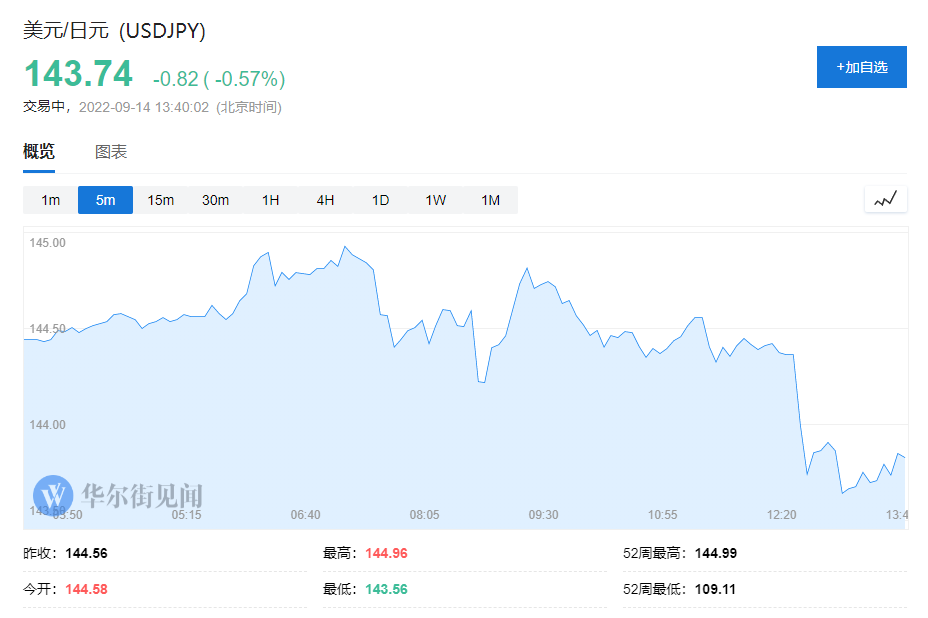Screen dimensions: 928x618
Task: Click the 美元/日元 (USDJPY) title
Action: (114, 31)
